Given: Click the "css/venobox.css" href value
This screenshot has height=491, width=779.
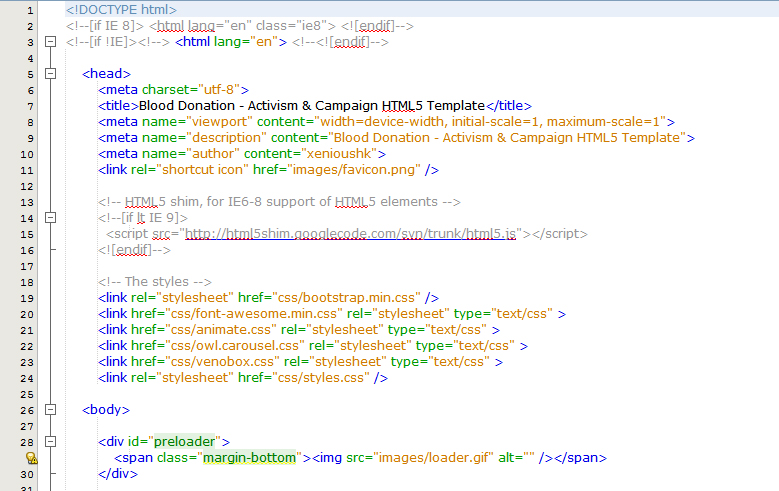Looking at the screenshot, I should pyautogui.click(x=223, y=361).
